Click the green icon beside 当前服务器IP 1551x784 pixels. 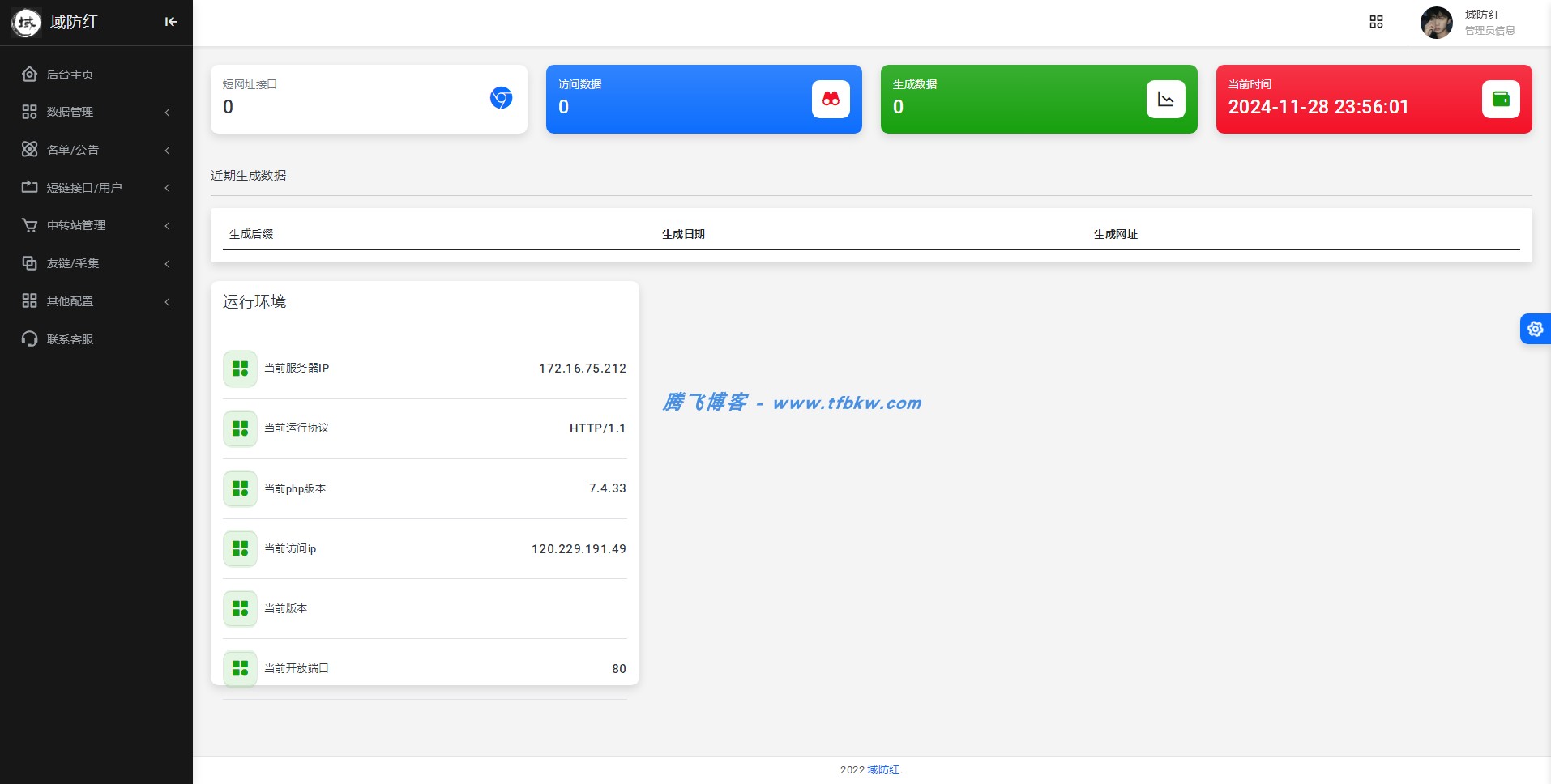(240, 369)
